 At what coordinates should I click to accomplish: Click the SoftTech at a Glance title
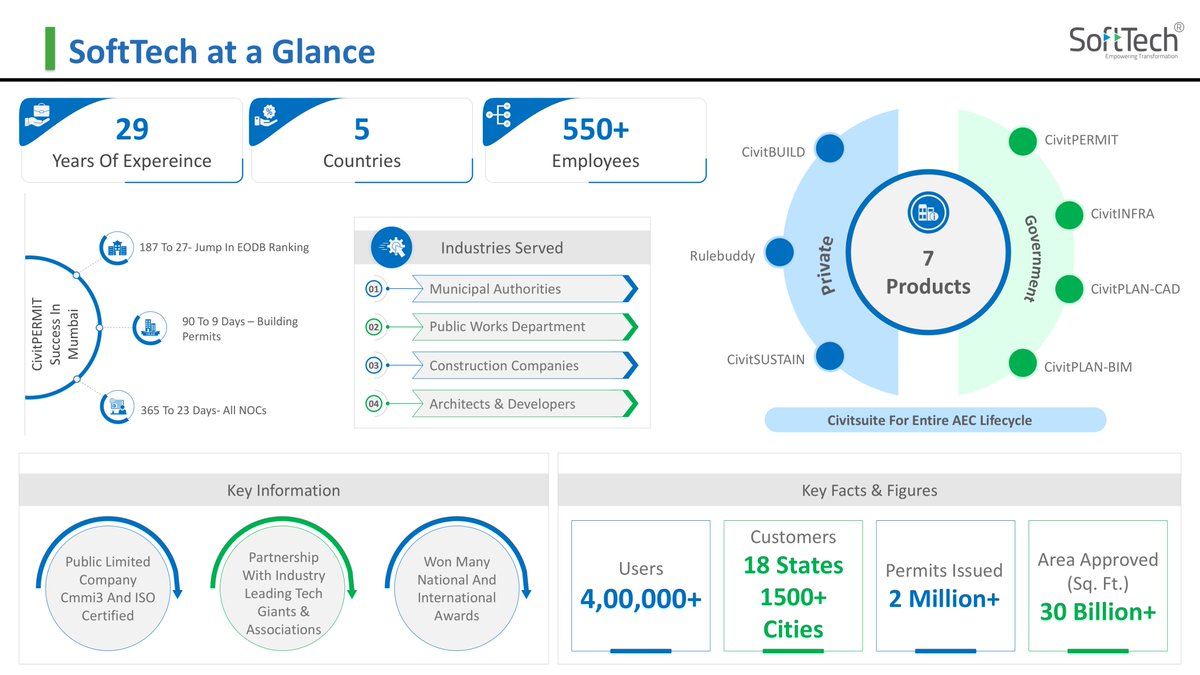(221, 51)
